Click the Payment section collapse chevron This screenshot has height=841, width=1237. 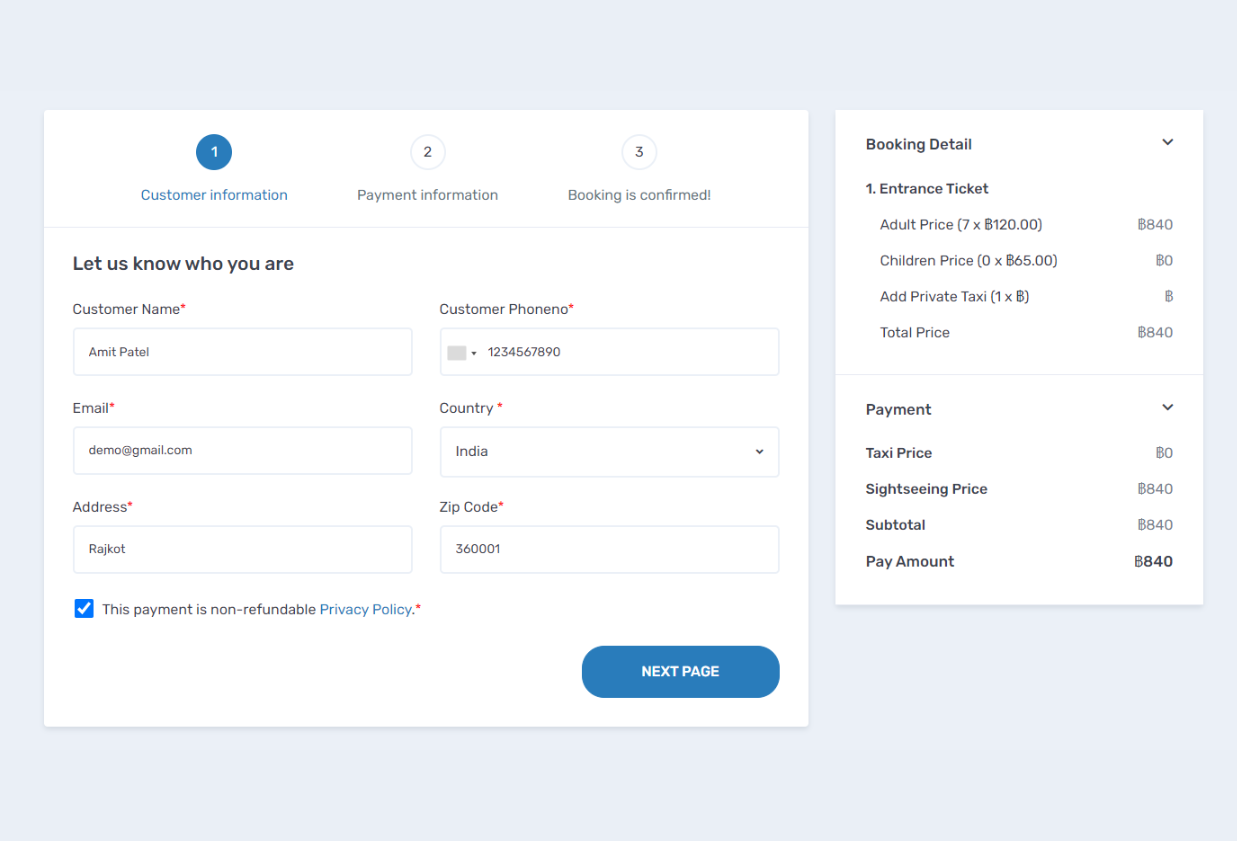point(1167,408)
